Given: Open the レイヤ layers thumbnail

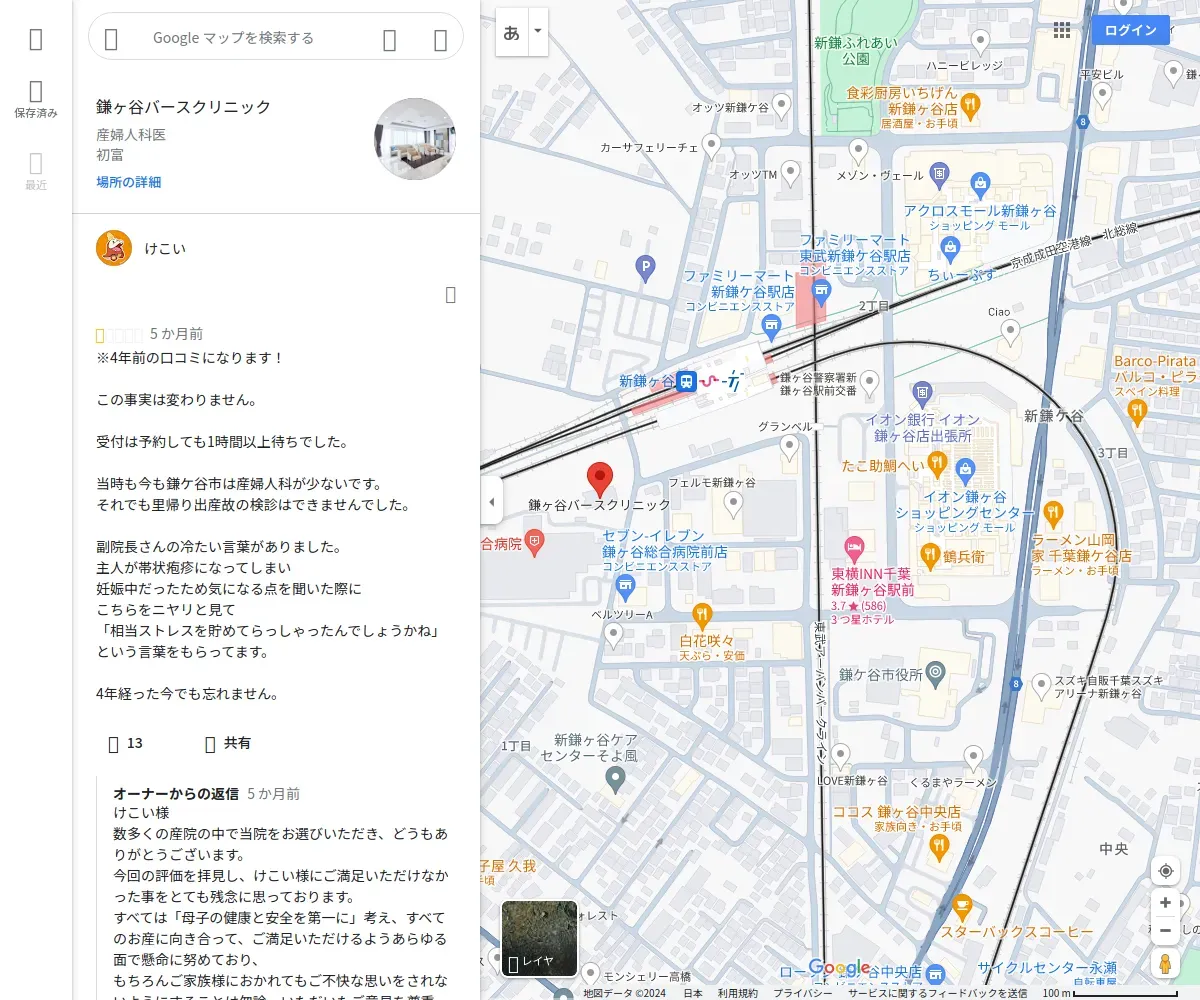Looking at the screenshot, I should point(539,938).
